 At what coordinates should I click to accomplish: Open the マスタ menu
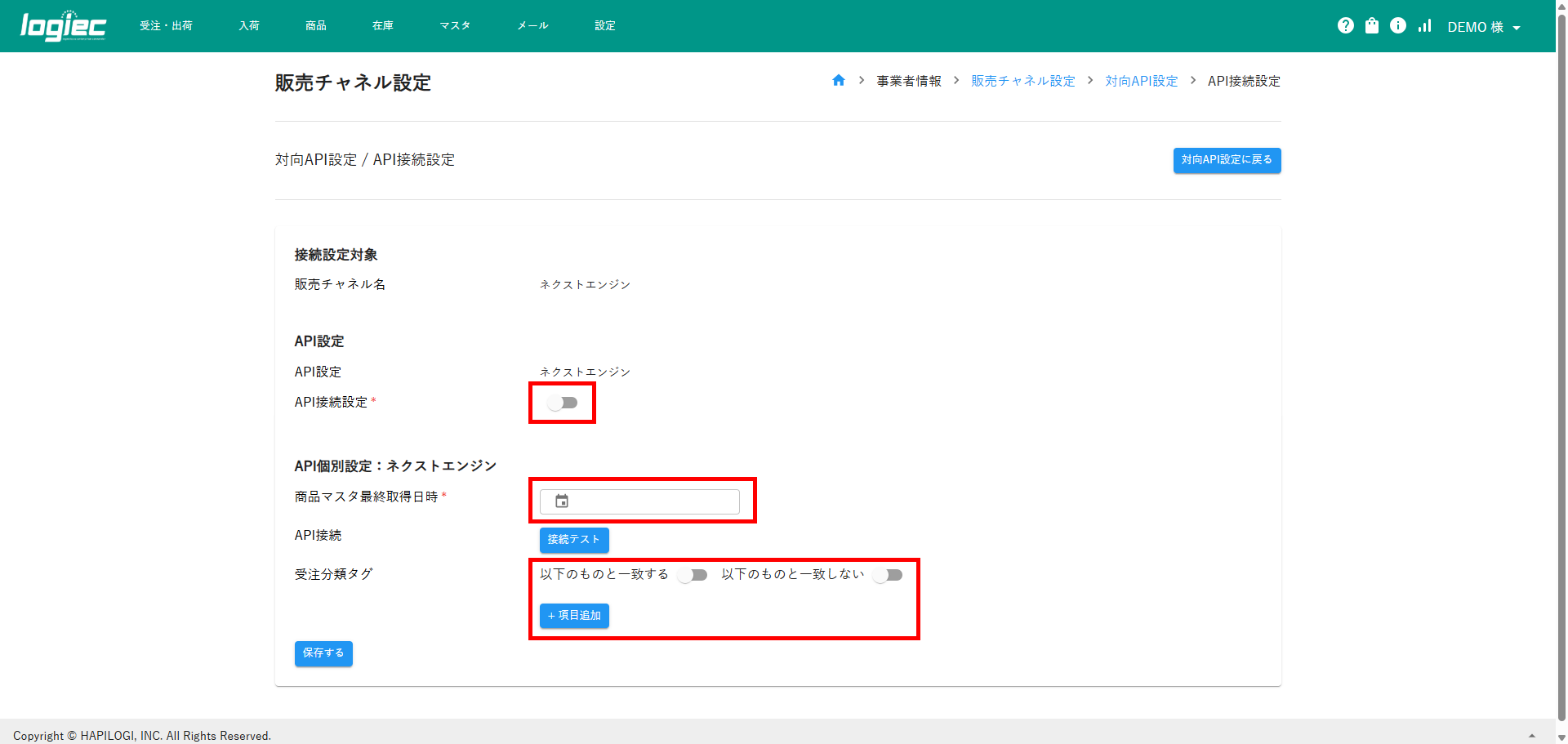(455, 26)
